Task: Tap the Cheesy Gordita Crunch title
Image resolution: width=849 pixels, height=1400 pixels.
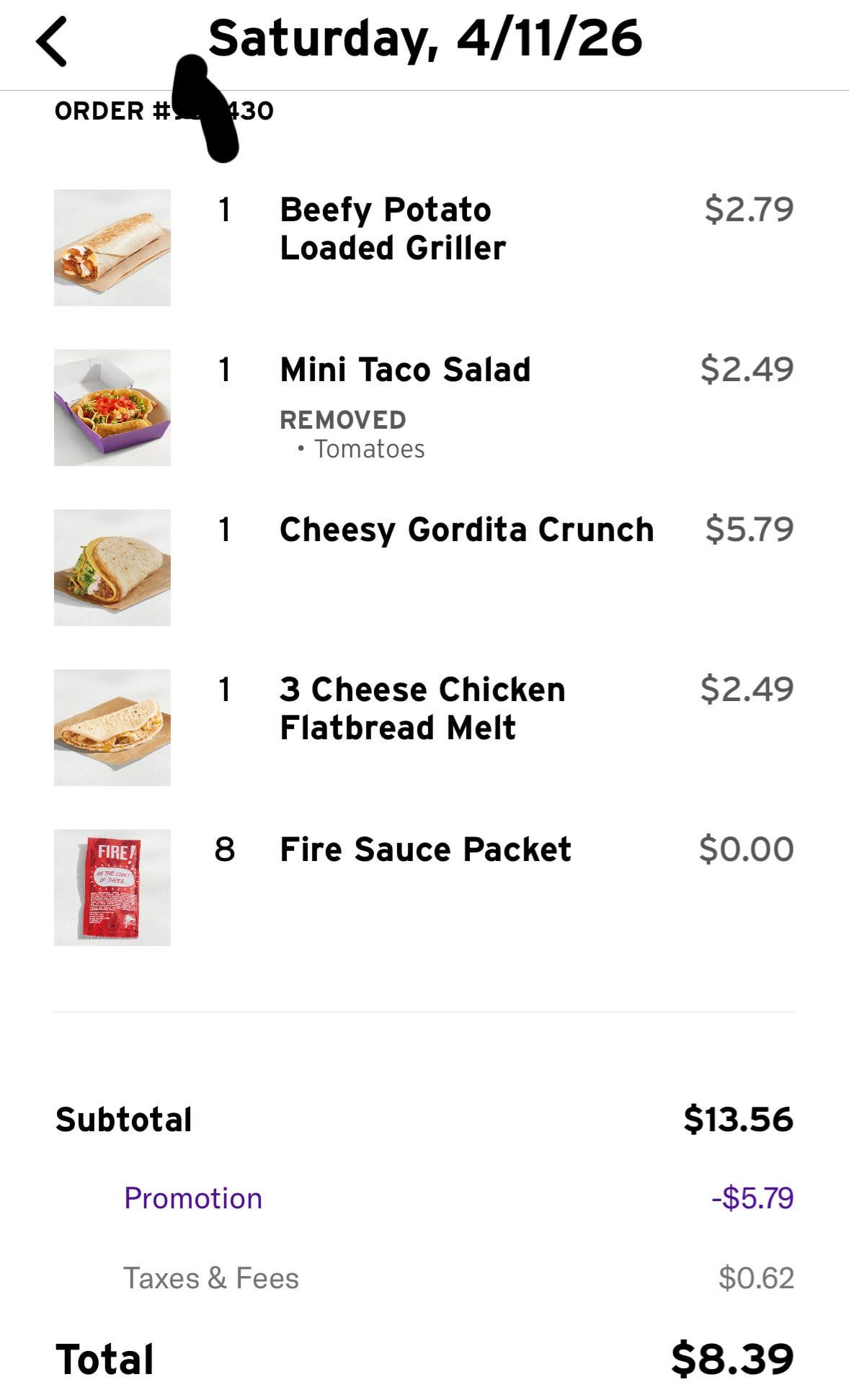Action: (466, 530)
